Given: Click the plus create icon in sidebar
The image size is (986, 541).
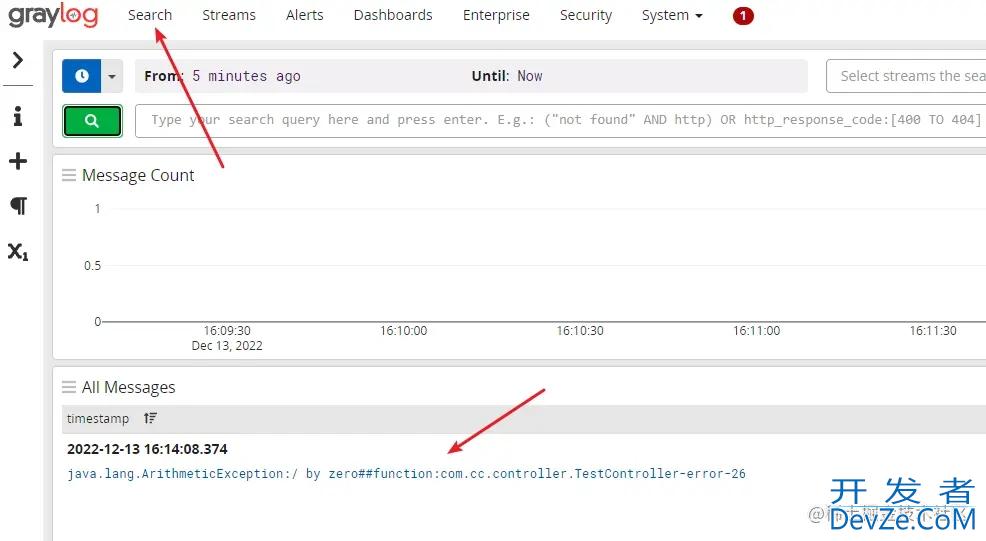Looking at the screenshot, I should tap(18, 161).
